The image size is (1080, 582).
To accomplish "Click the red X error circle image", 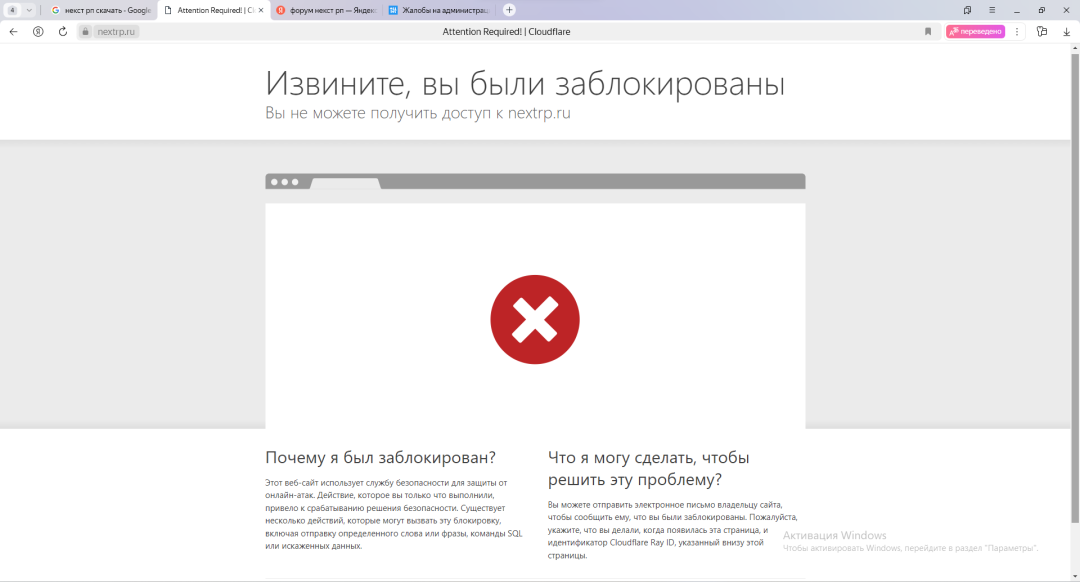I will (x=535, y=320).
